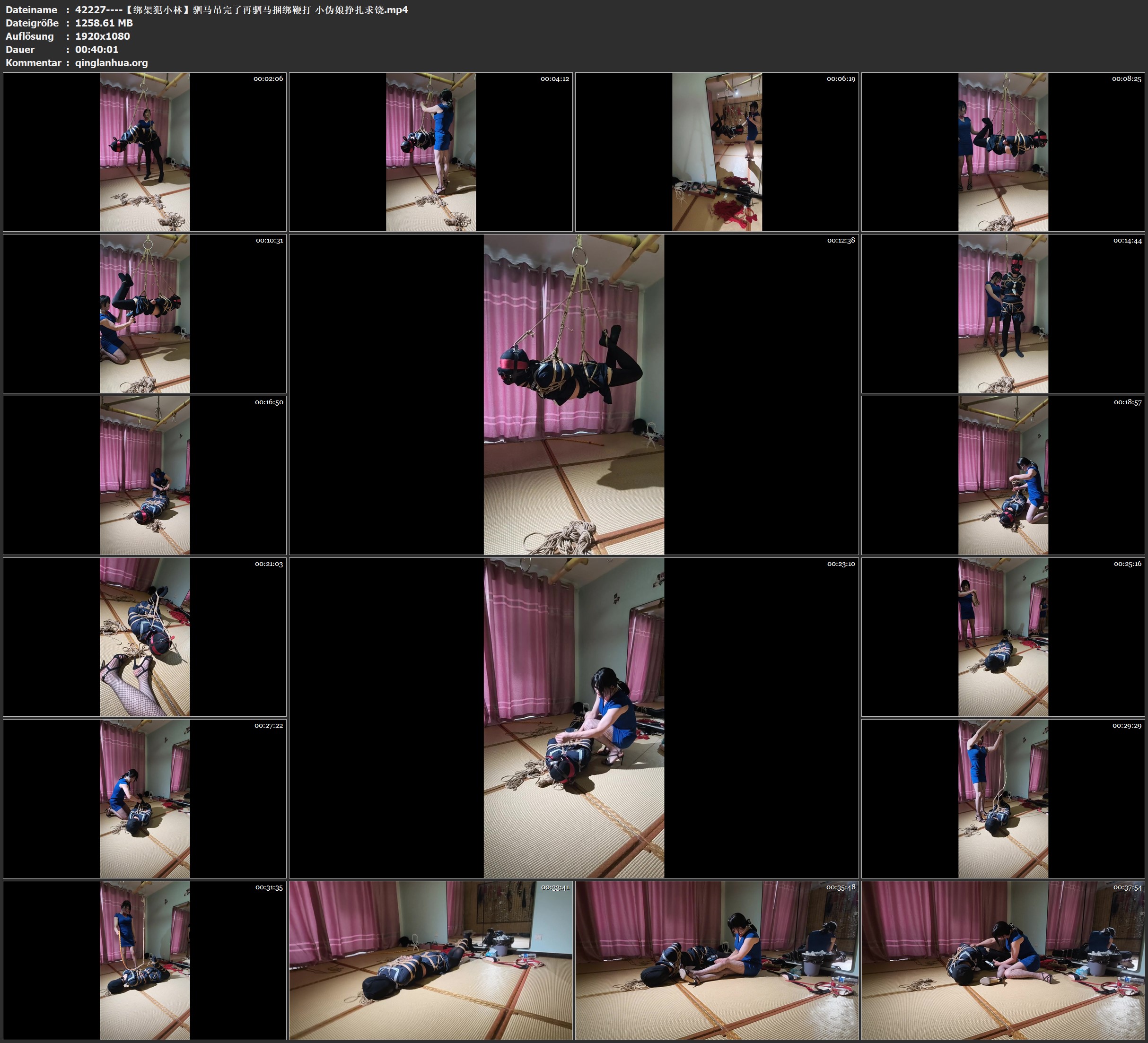This screenshot has width=1148, height=1043.
Task: Click the frame labeled 00:08:25
Action: click(x=1003, y=152)
